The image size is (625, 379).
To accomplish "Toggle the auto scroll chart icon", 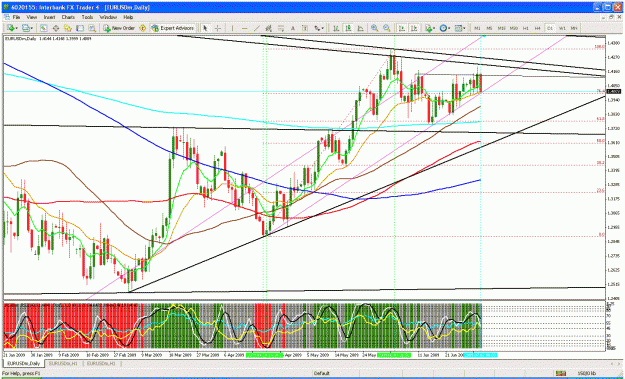I will (402, 28).
